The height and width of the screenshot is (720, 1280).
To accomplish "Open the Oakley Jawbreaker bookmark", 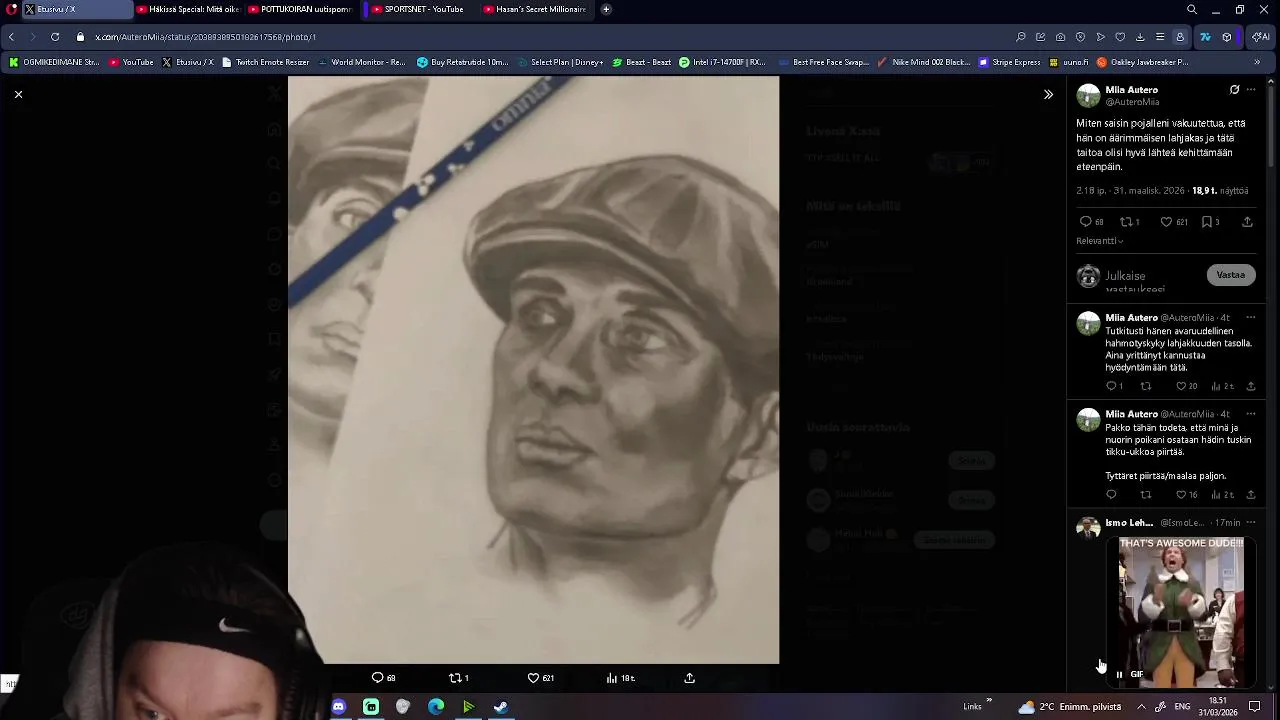I will click(x=1143, y=62).
